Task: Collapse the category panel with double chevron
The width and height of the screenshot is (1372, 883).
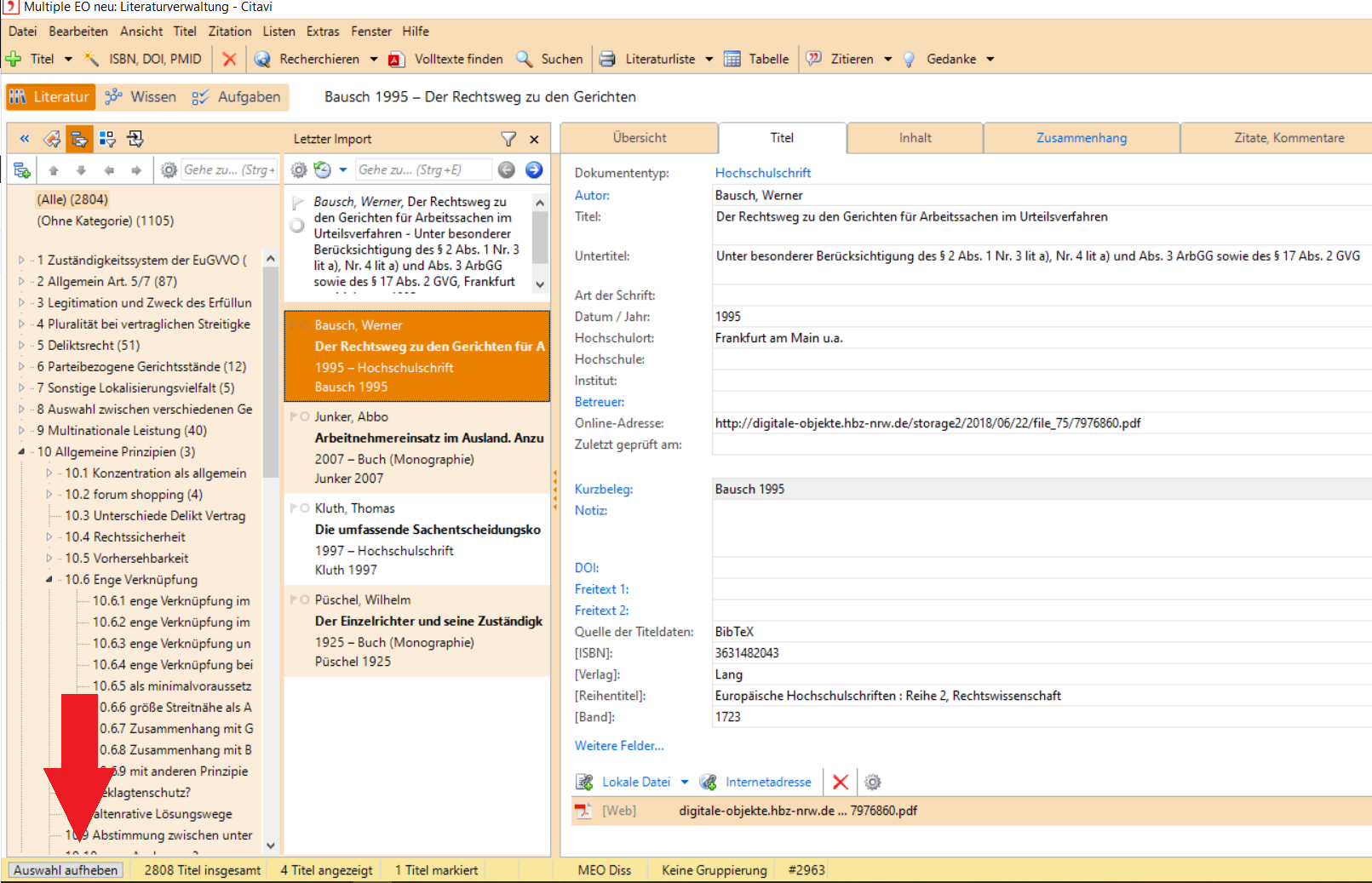Action: coord(25,139)
